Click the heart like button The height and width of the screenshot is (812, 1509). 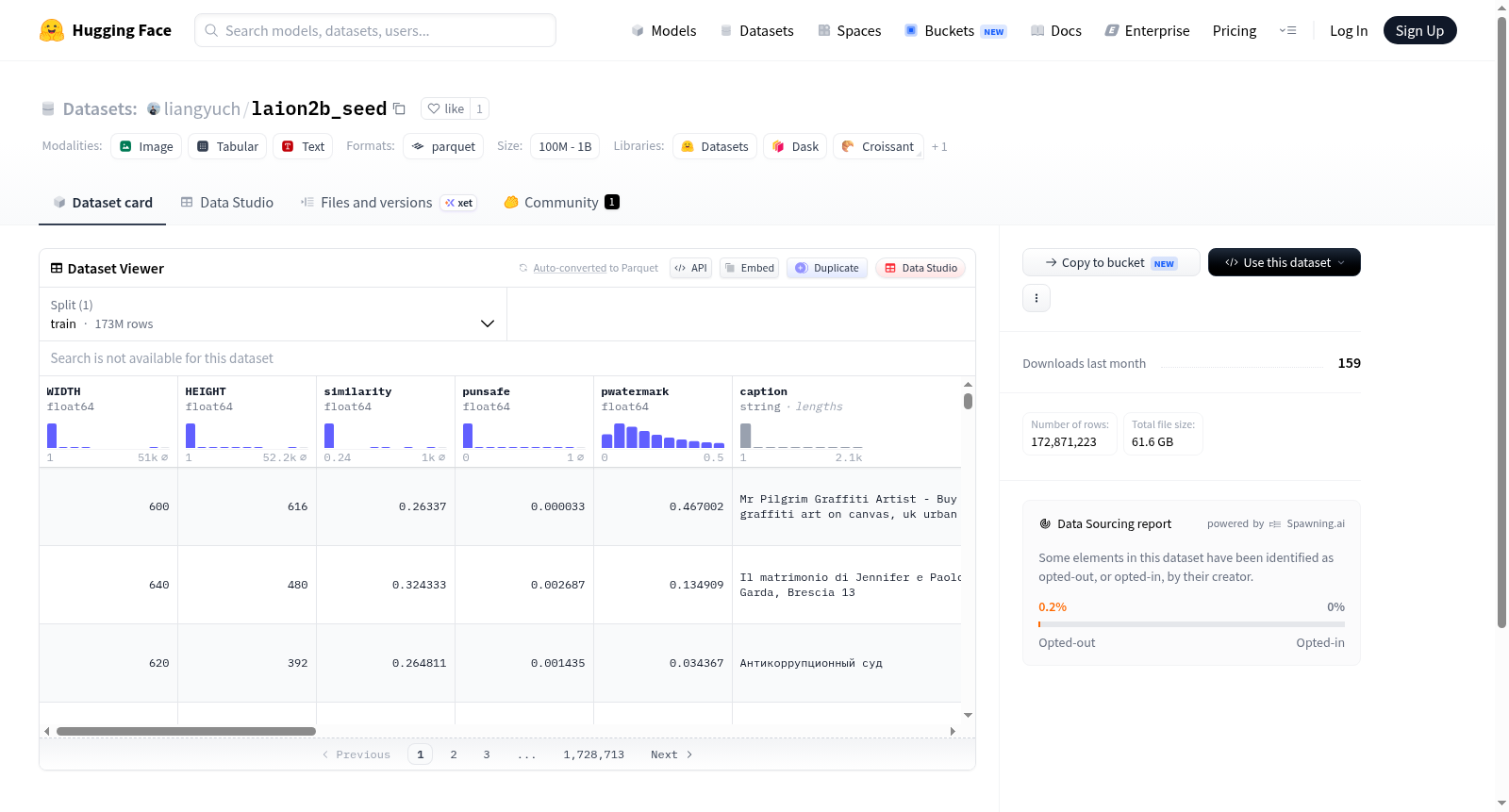point(445,108)
